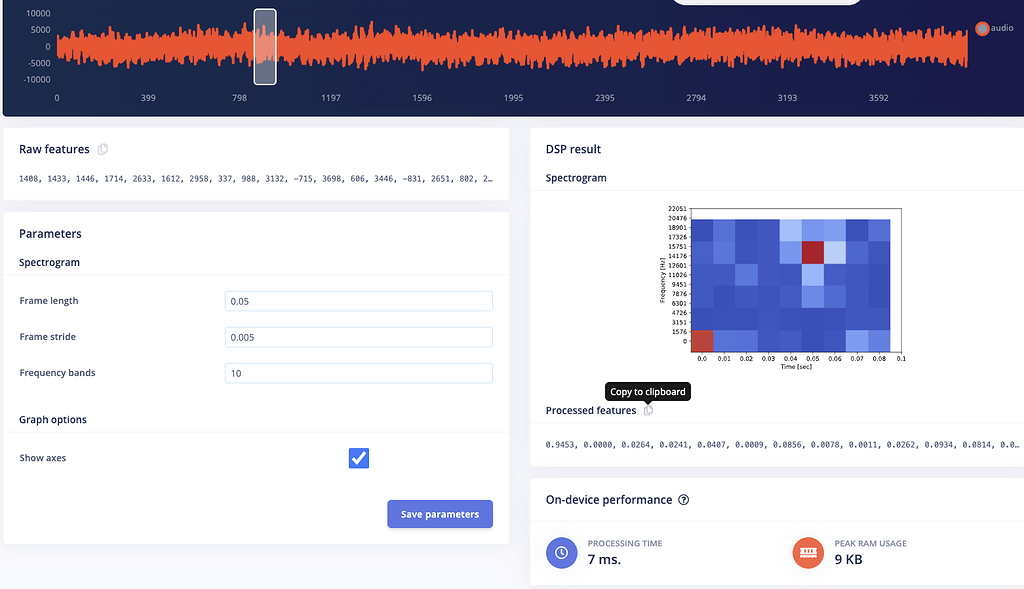The image size is (1024, 589).
Task: Click the Raw features heading
Action: (x=54, y=149)
